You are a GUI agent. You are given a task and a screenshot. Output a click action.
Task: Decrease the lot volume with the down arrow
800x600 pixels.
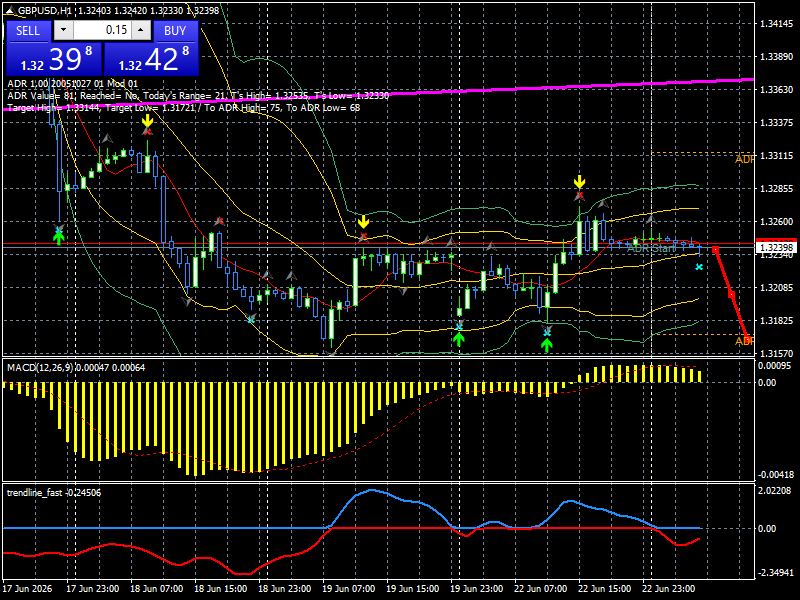(x=63, y=30)
